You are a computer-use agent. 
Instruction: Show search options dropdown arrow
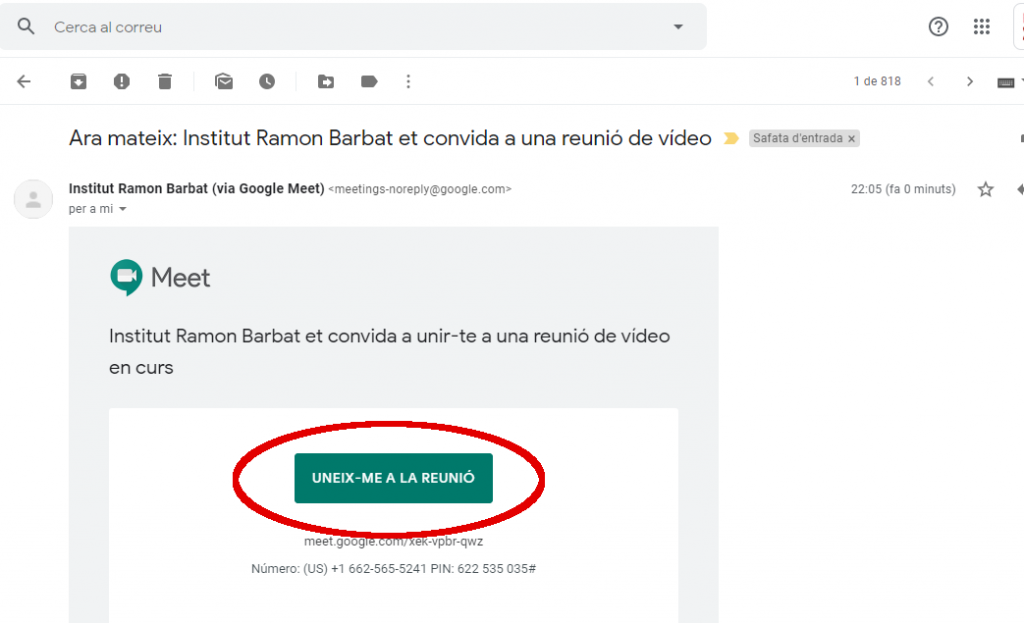(679, 27)
